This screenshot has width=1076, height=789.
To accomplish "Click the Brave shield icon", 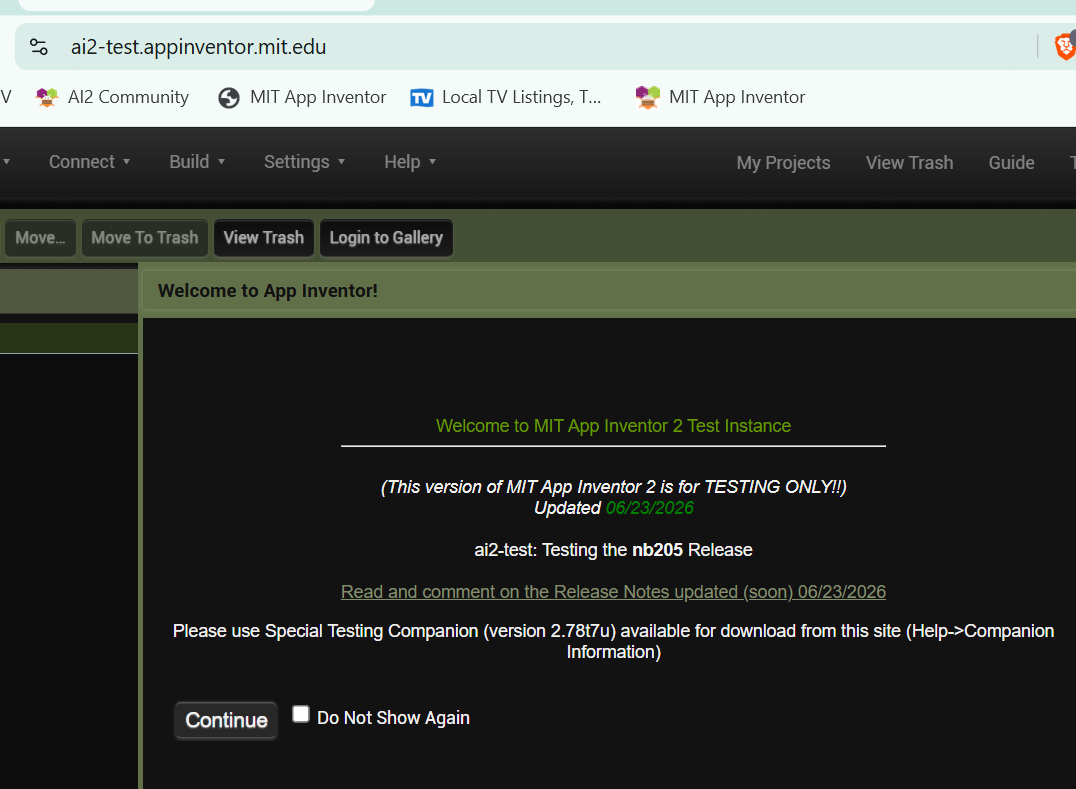I will pos(1065,47).
